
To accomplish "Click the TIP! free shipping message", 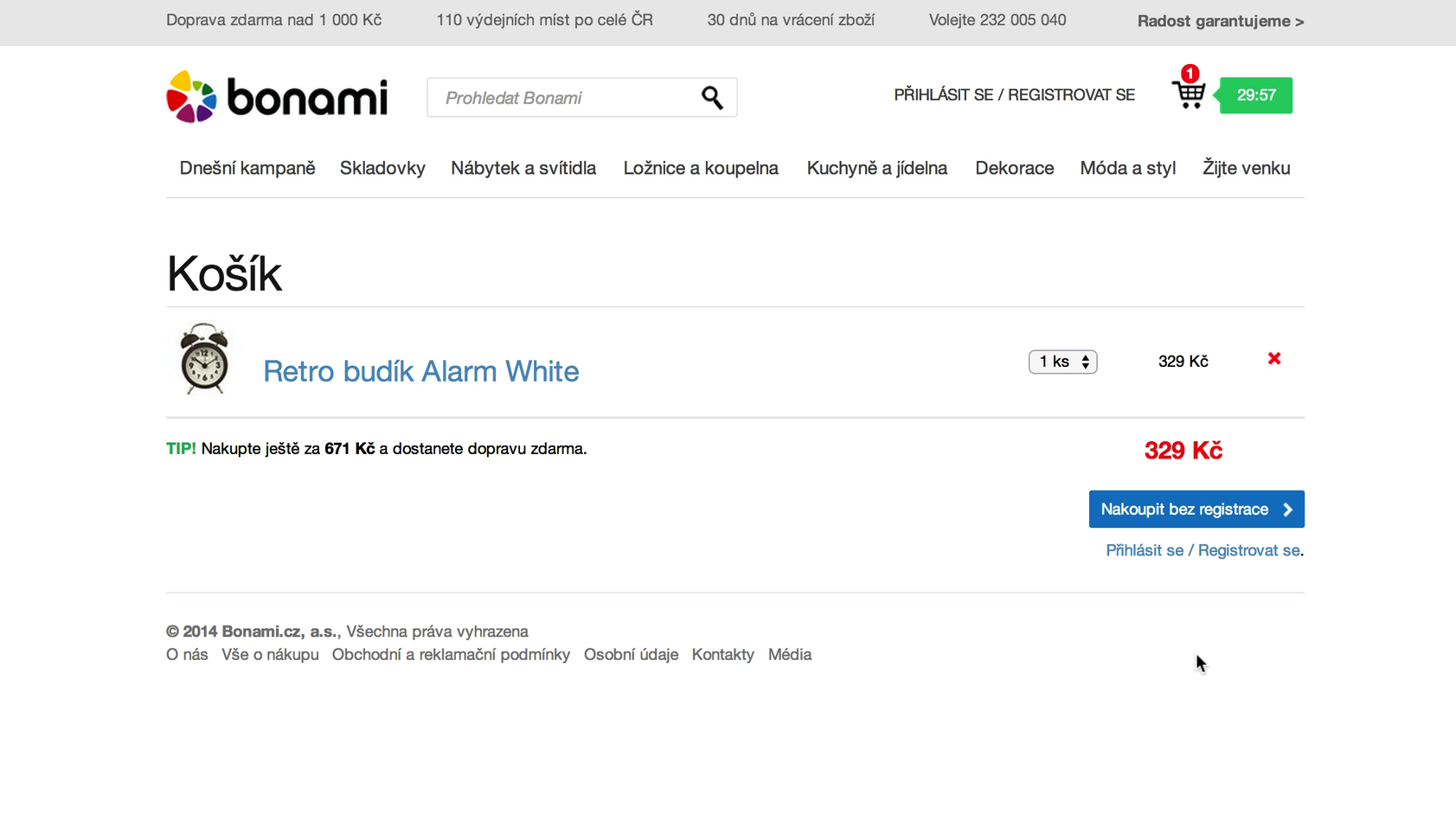I will coord(376,449).
